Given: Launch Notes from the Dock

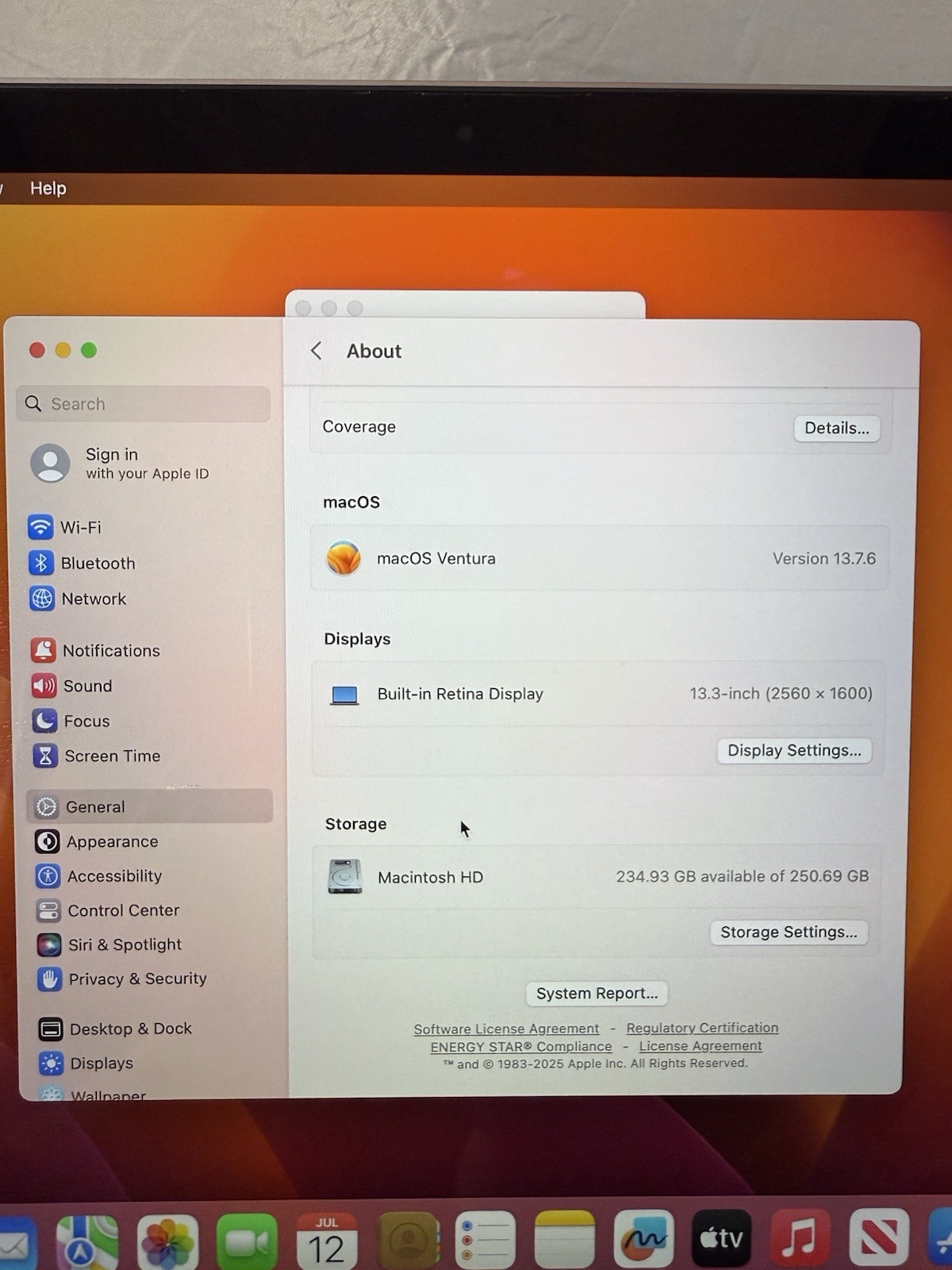Looking at the screenshot, I should point(564,1240).
